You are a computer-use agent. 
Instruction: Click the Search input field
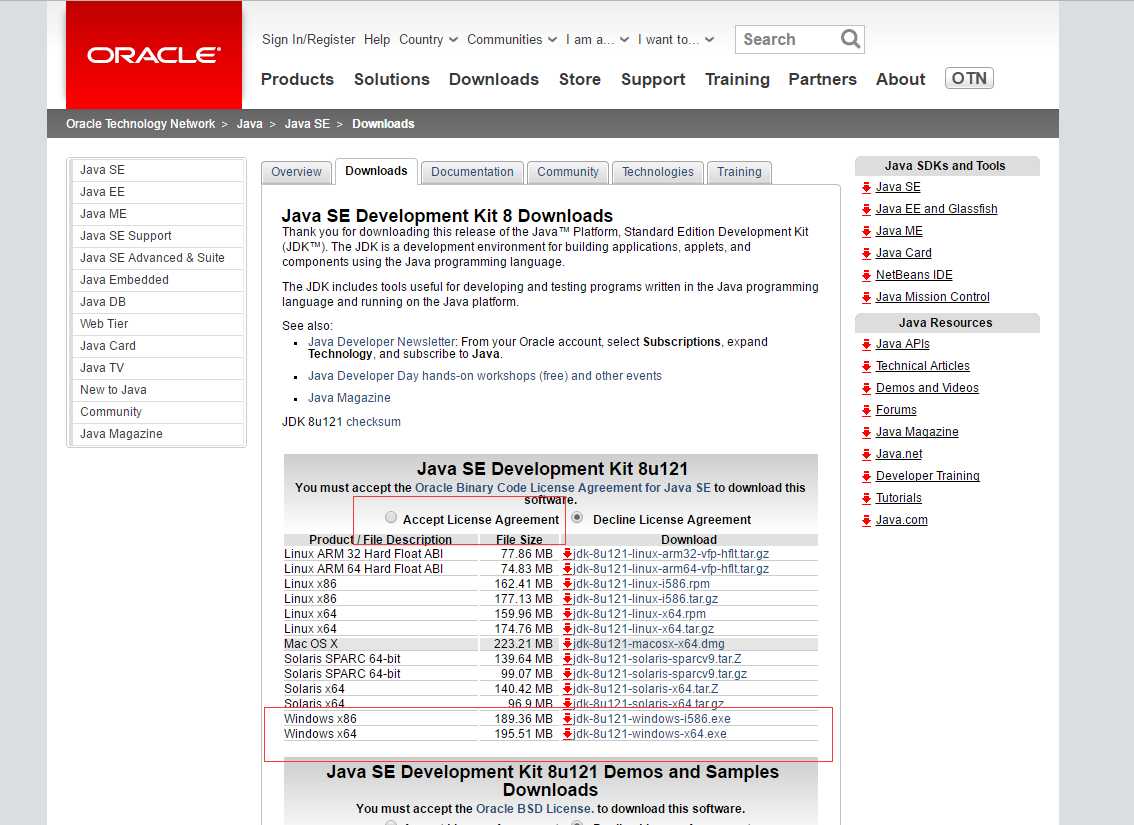(x=788, y=39)
